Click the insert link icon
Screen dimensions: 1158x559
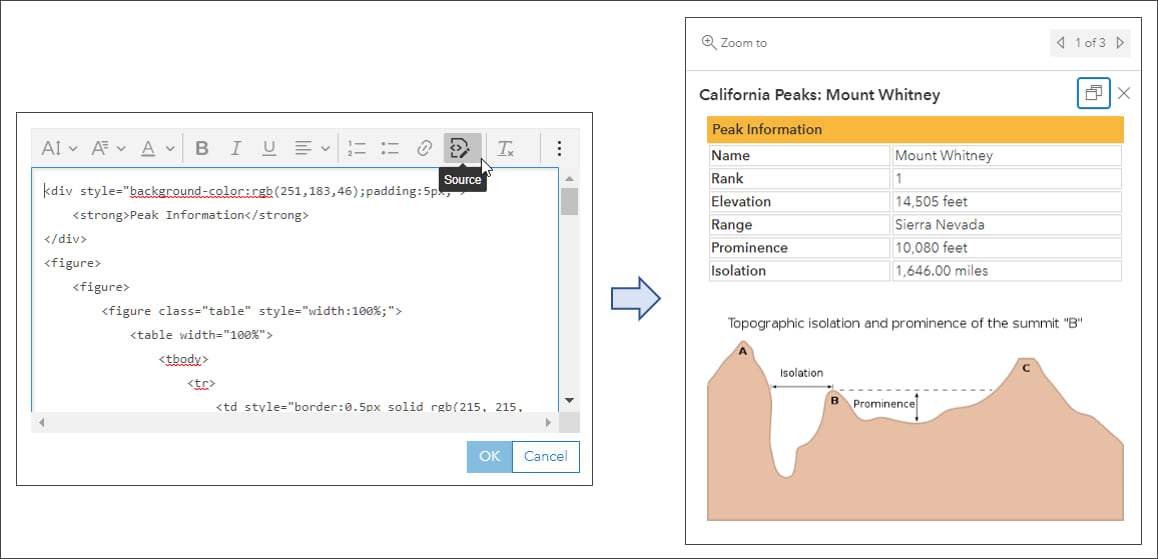[x=424, y=149]
